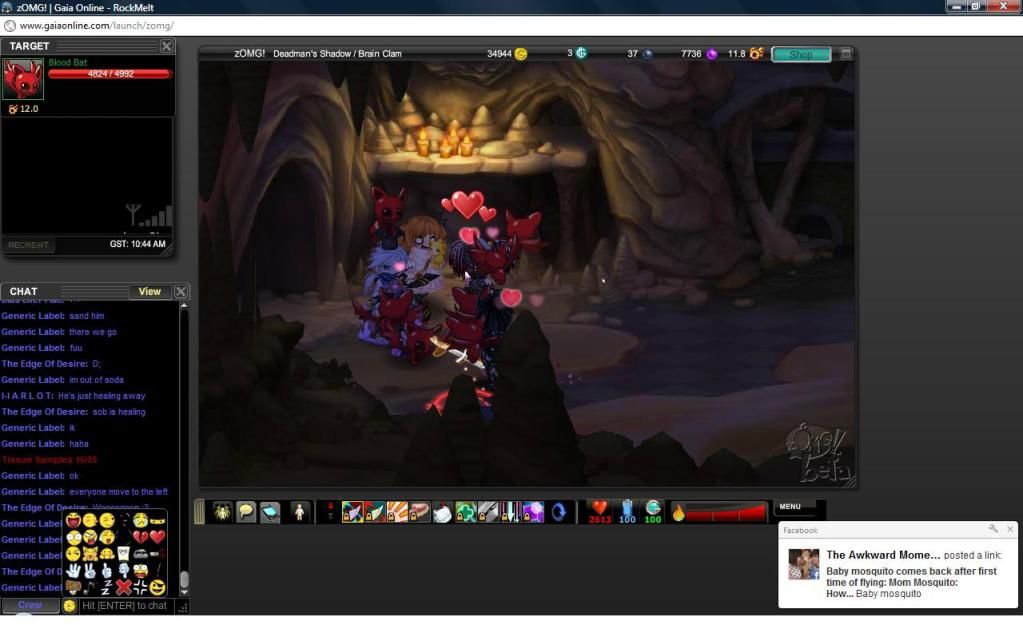Viewport: 1023px width, 625px height.
Task: Open the PDA device icon in the action bar
Action: coord(270,511)
